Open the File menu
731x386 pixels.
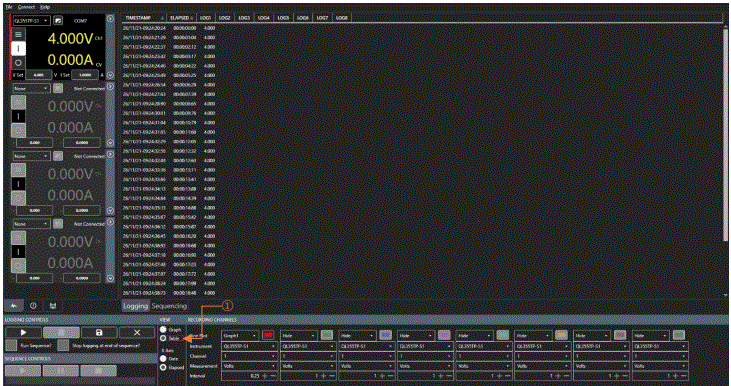pyautogui.click(x=8, y=7)
